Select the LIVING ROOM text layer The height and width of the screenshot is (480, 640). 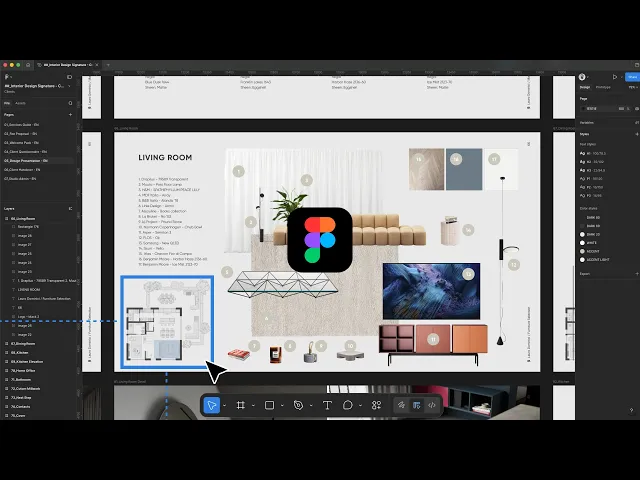[x=29, y=289]
